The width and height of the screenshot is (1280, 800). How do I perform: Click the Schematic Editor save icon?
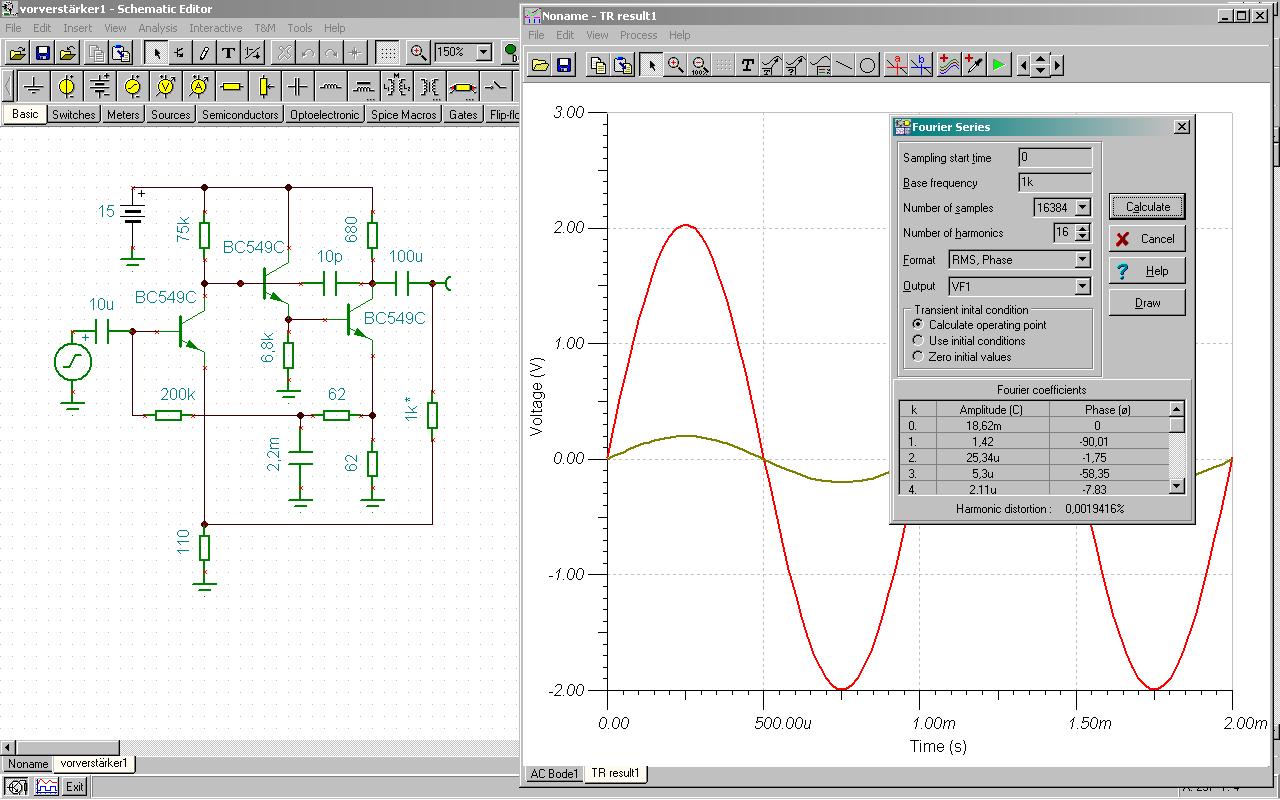pos(43,53)
